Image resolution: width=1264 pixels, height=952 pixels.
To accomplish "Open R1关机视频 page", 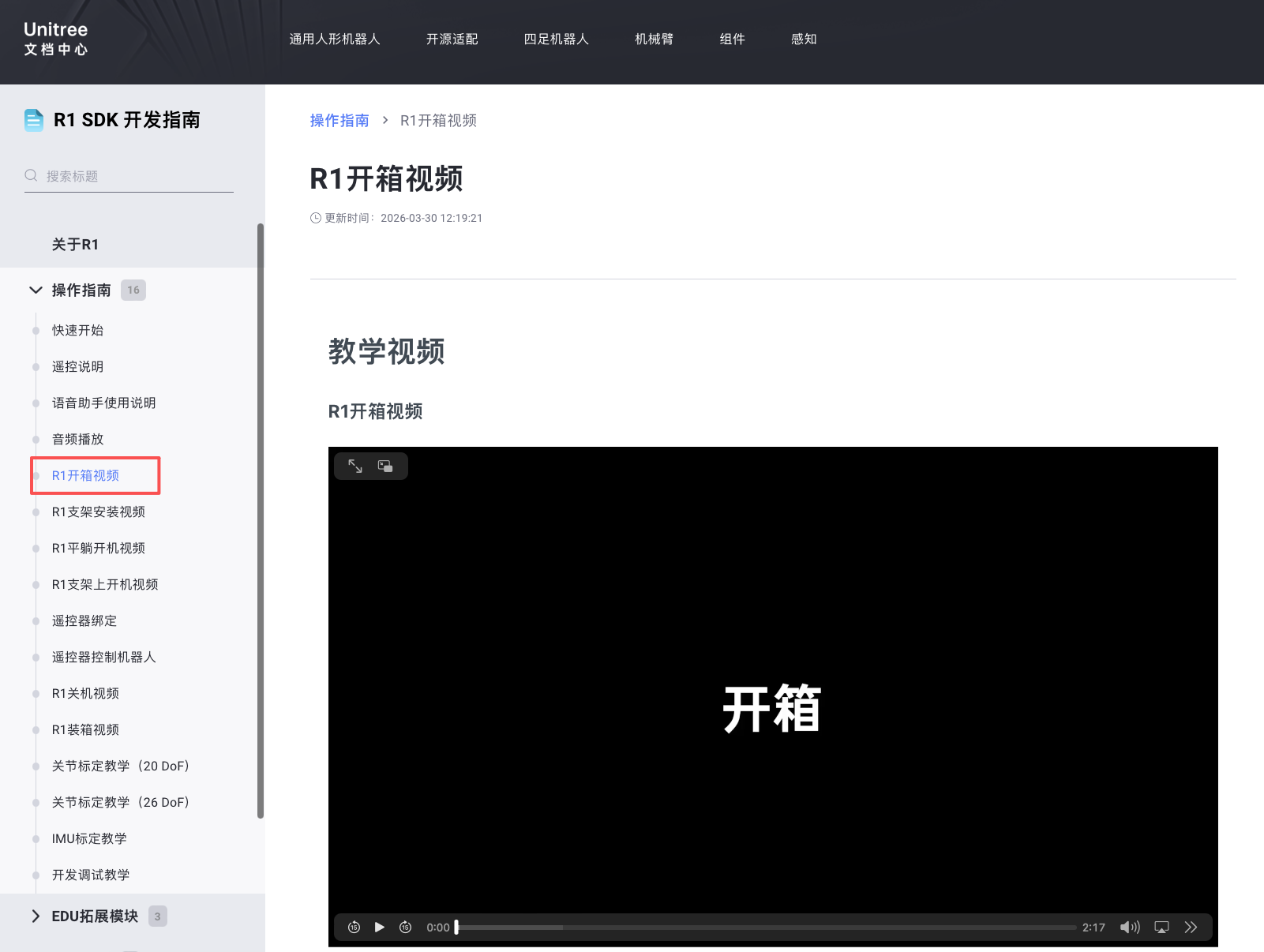I will (85, 693).
